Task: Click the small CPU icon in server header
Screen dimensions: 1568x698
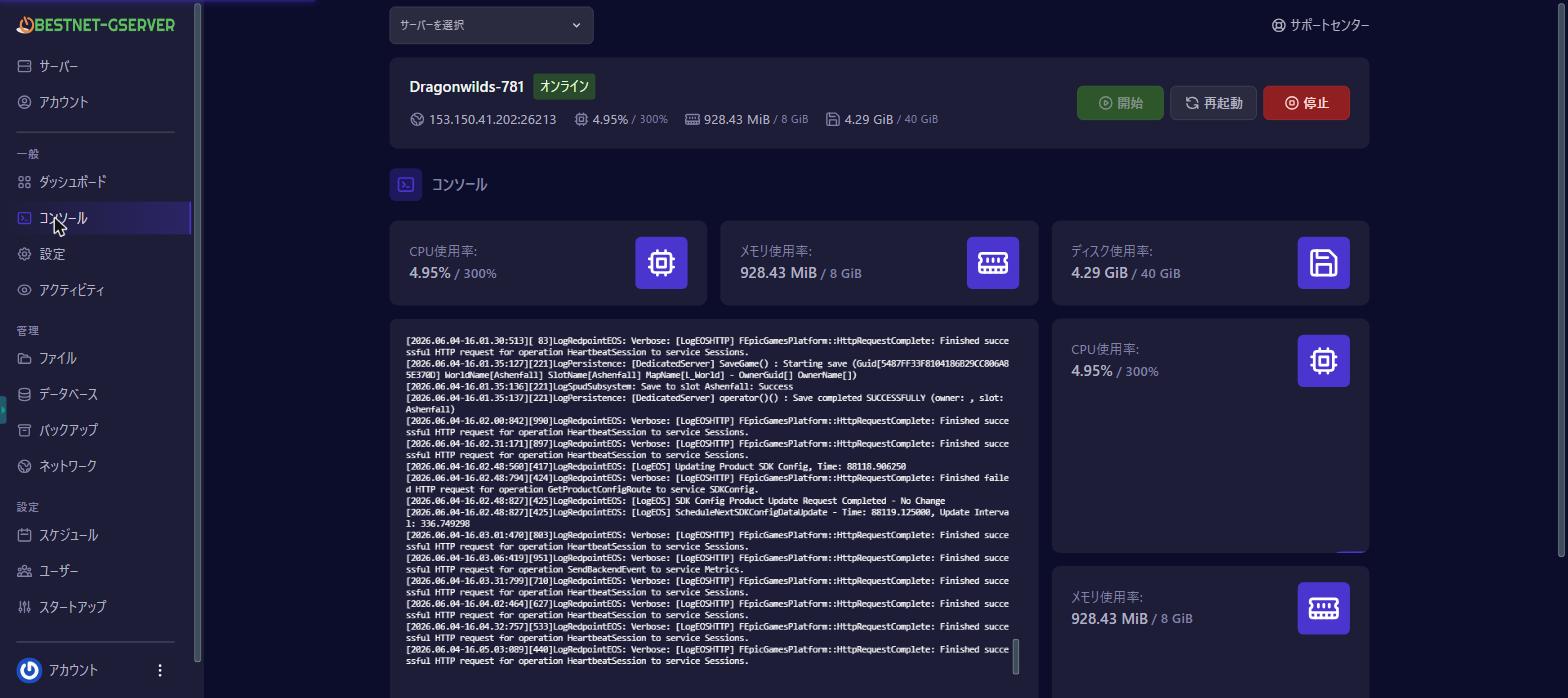Action: coord(581,119)
